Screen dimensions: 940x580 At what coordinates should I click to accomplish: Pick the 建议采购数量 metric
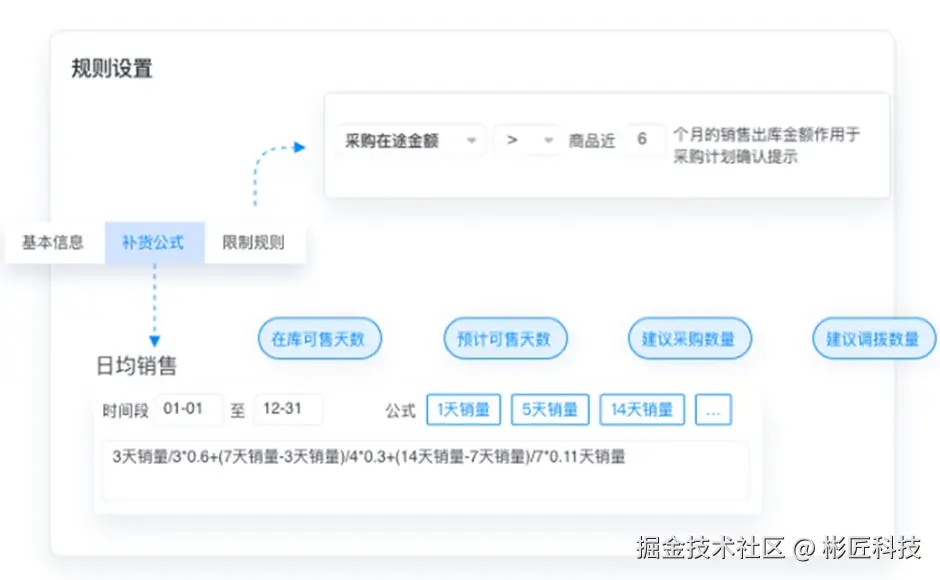[x=689, y=338]
